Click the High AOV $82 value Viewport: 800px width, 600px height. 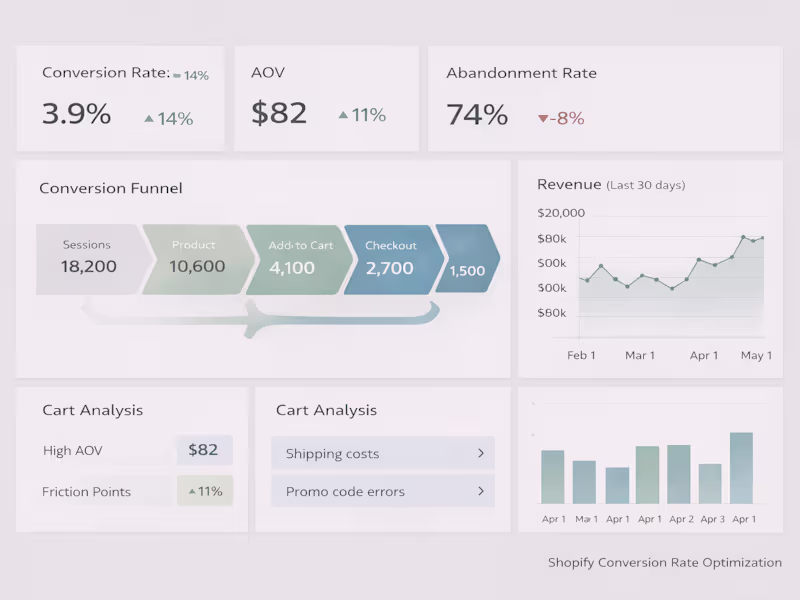[x=204, y=450]
